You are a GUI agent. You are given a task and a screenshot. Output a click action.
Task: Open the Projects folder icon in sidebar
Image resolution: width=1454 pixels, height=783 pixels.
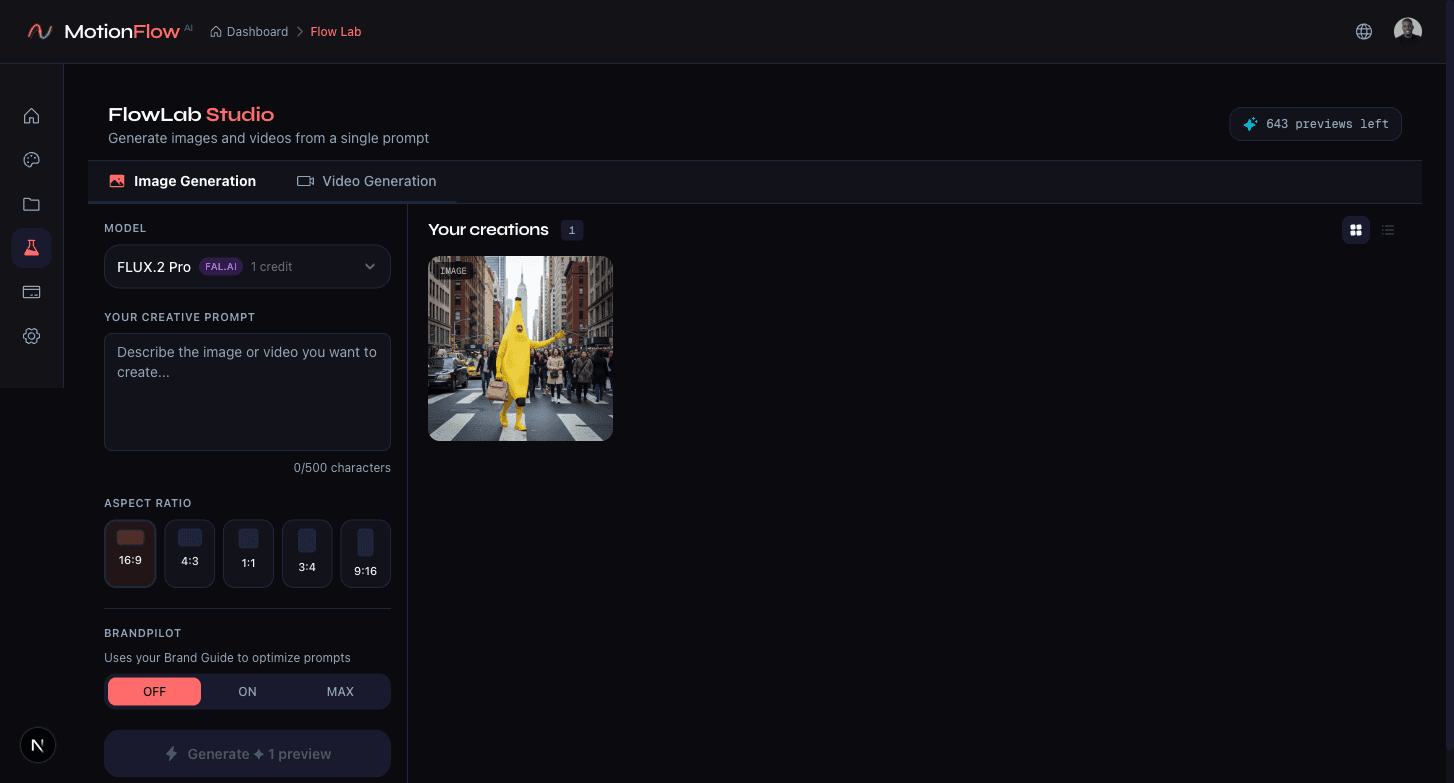[x=31, y=203]
